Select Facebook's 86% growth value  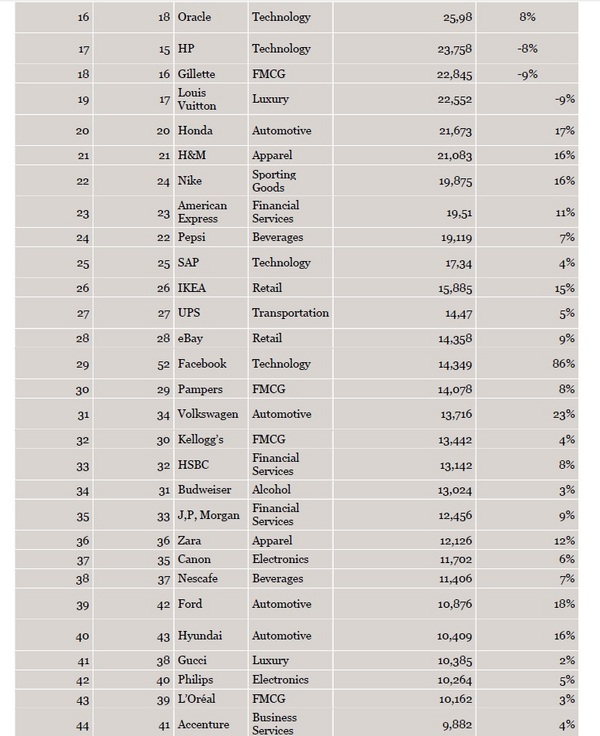click(x=563, y=364)
